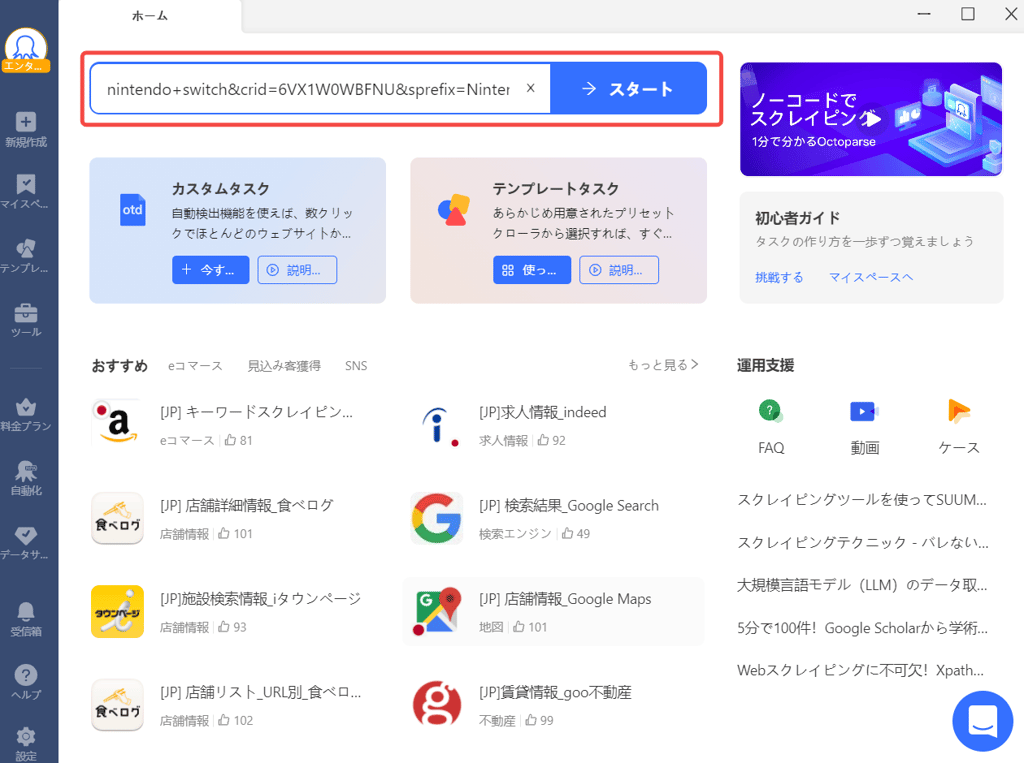Click the Google Maps template icon
This screenshot has height=763, width=1024.
coord(437,611)
